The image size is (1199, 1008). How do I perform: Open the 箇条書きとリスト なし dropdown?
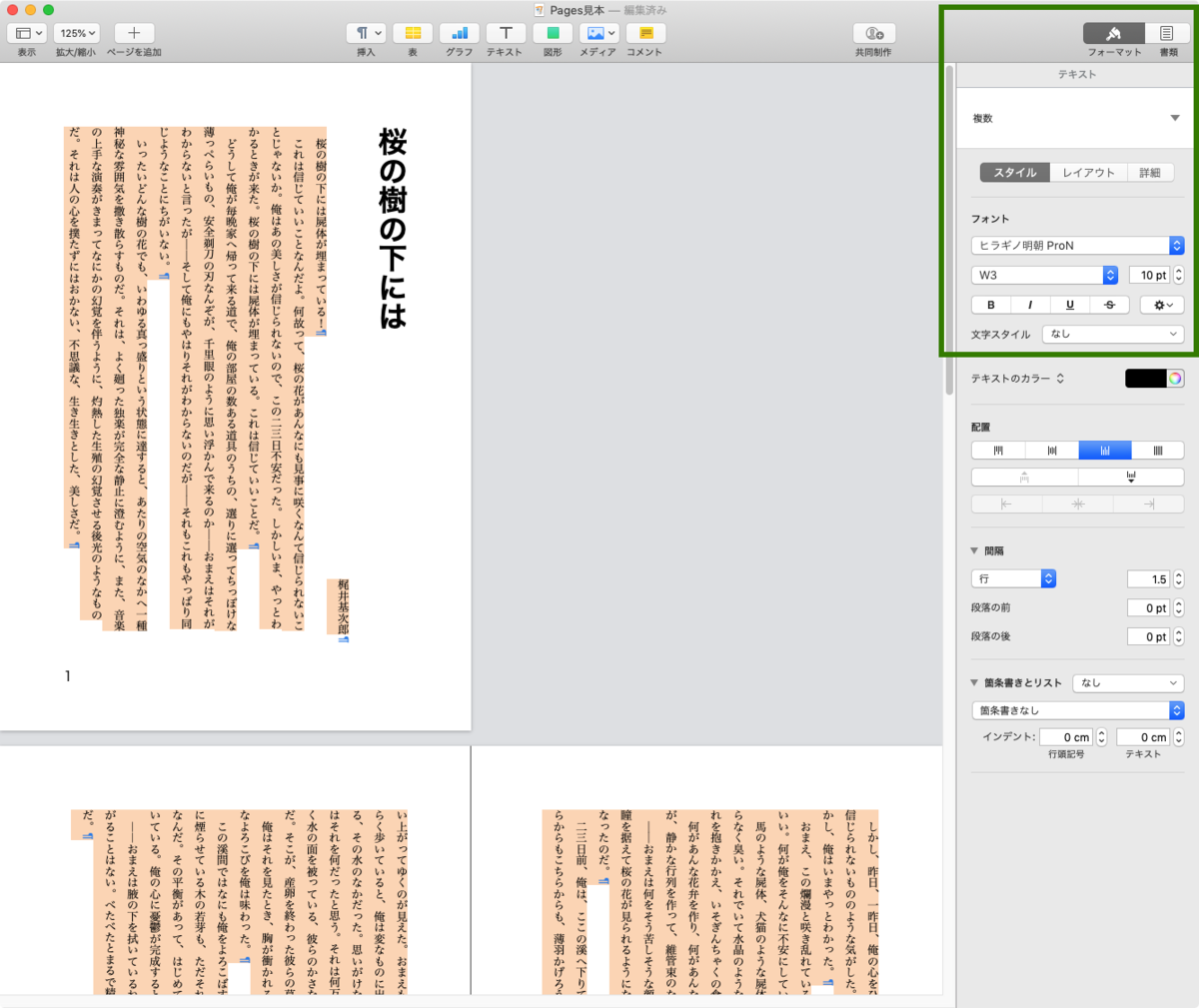[x=1128, y=682]
